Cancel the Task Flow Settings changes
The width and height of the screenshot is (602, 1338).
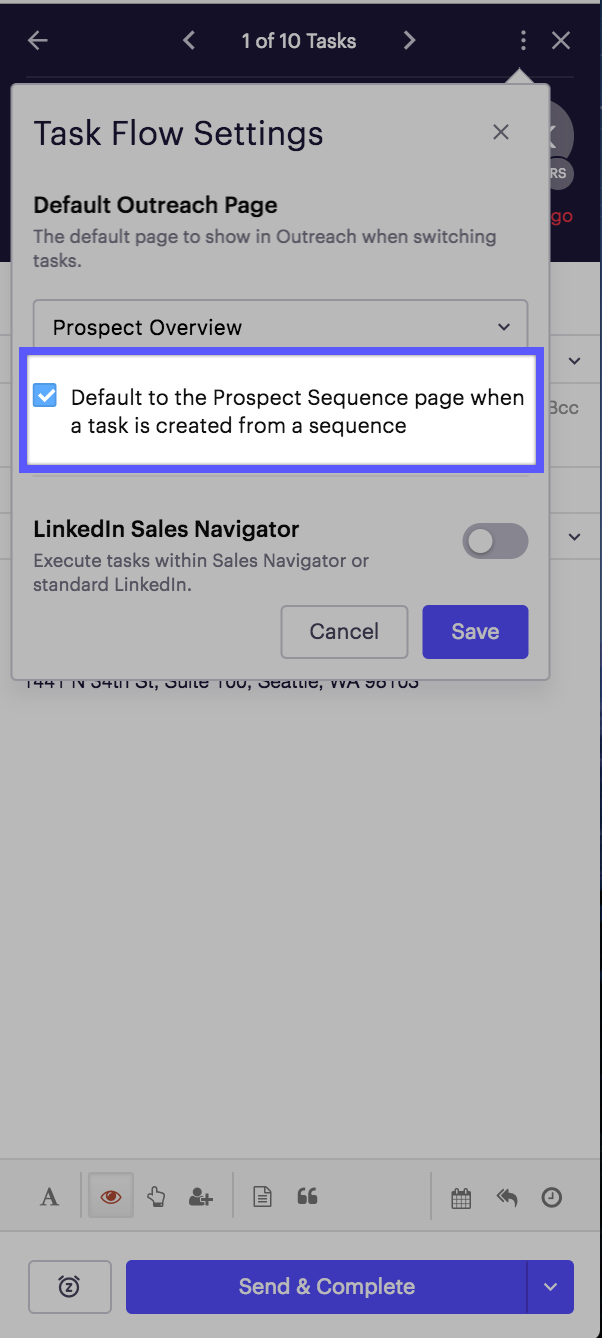point(344,631)
